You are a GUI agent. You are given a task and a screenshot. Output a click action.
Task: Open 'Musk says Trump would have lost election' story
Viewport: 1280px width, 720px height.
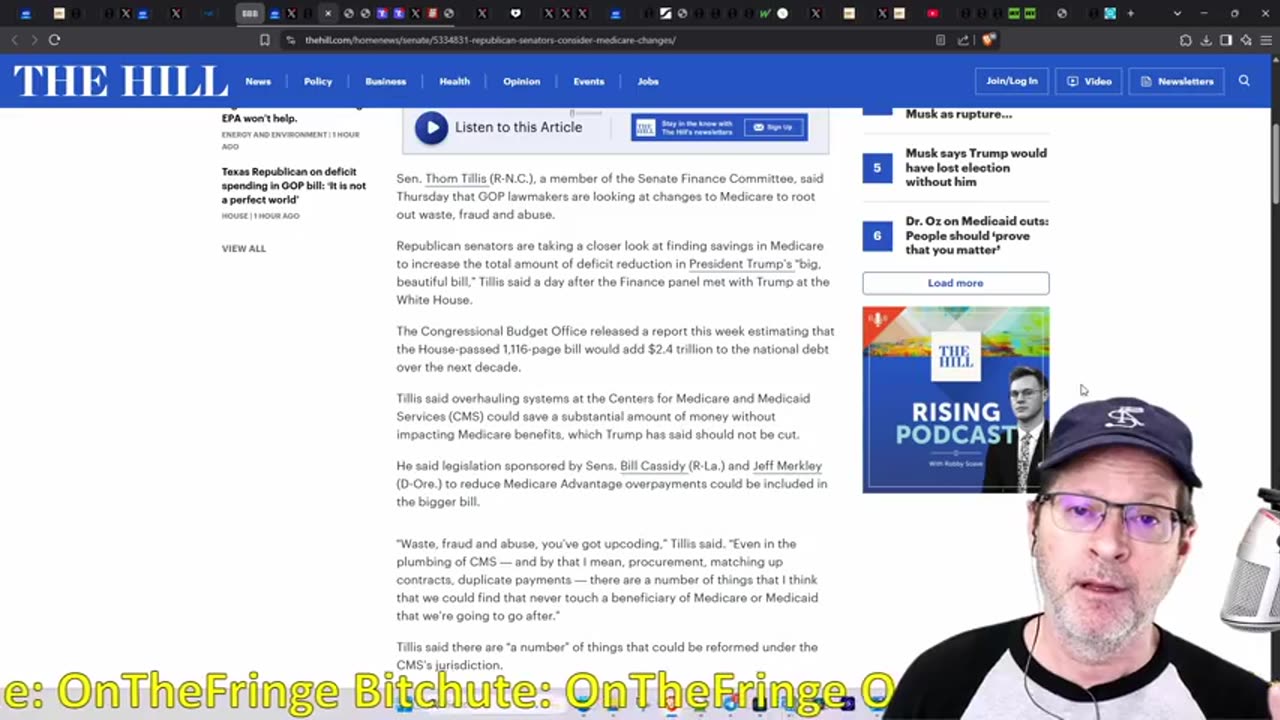976,168
